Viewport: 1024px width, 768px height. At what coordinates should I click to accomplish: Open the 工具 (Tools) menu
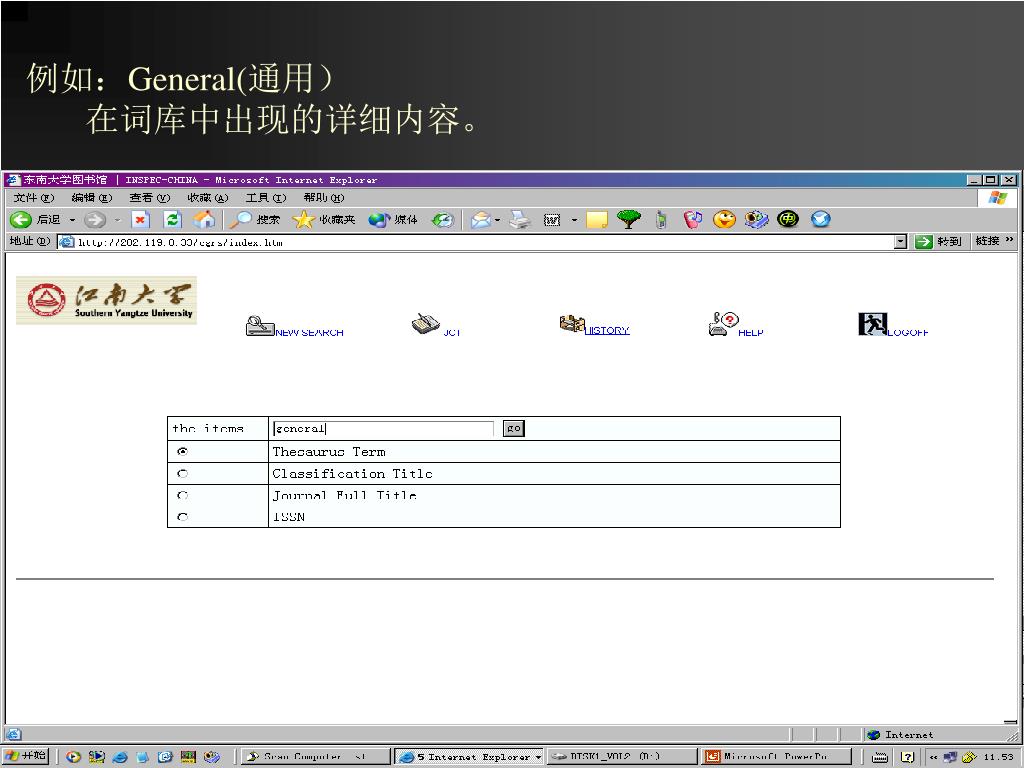[x=265, y=198]
